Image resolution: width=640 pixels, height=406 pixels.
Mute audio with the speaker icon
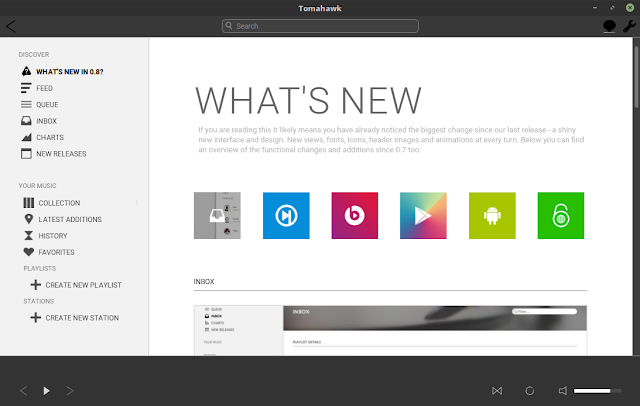click(x=562, y=391)
